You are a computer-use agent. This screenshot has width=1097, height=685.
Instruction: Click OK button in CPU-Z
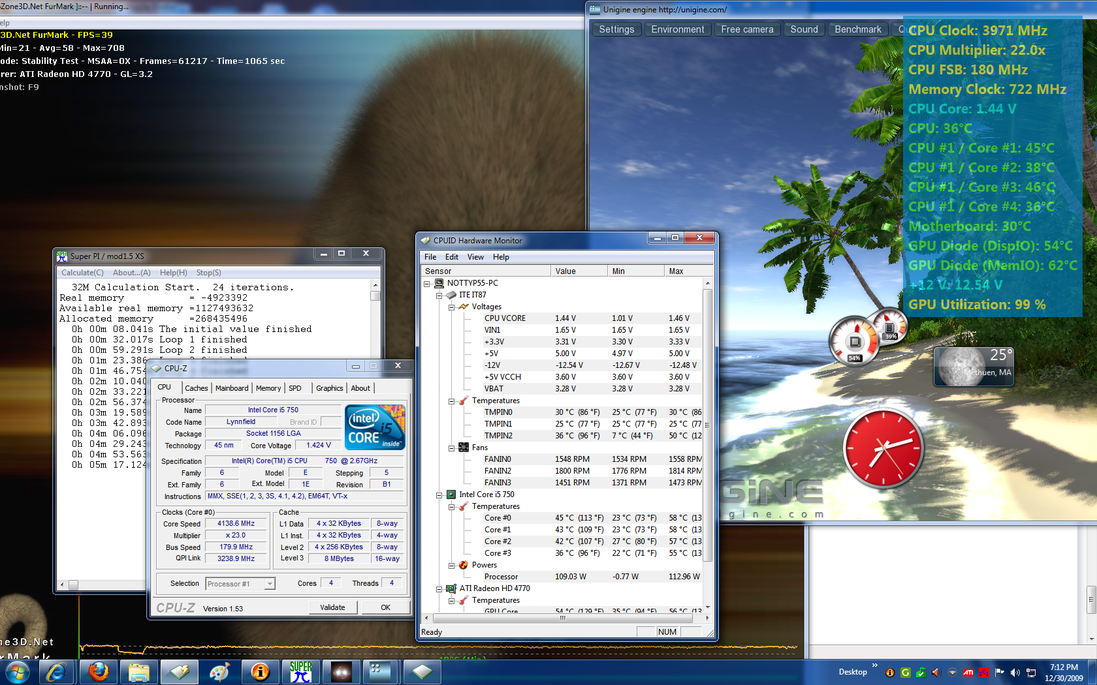385,608
